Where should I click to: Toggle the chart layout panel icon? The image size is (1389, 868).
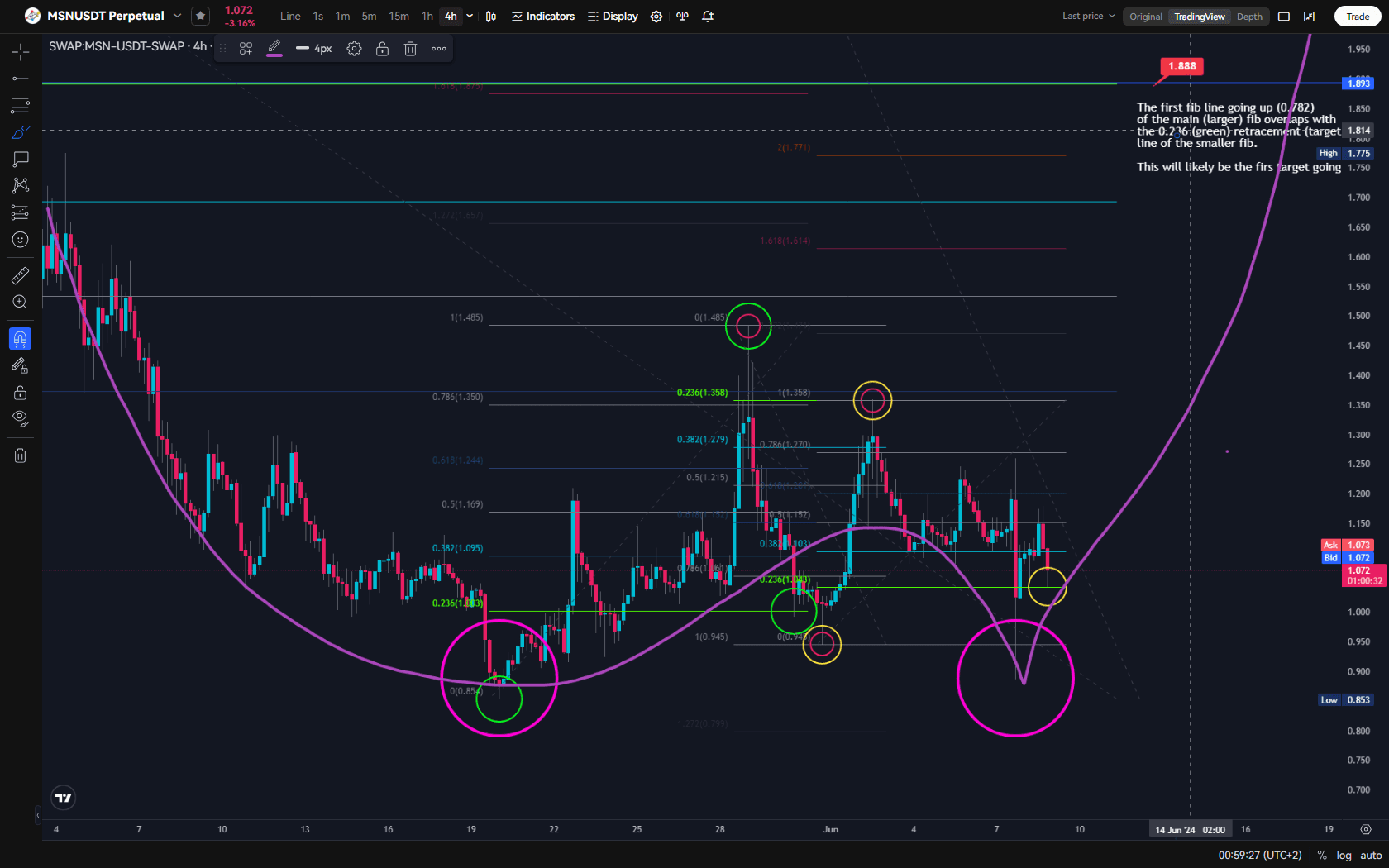point(1284,17)
